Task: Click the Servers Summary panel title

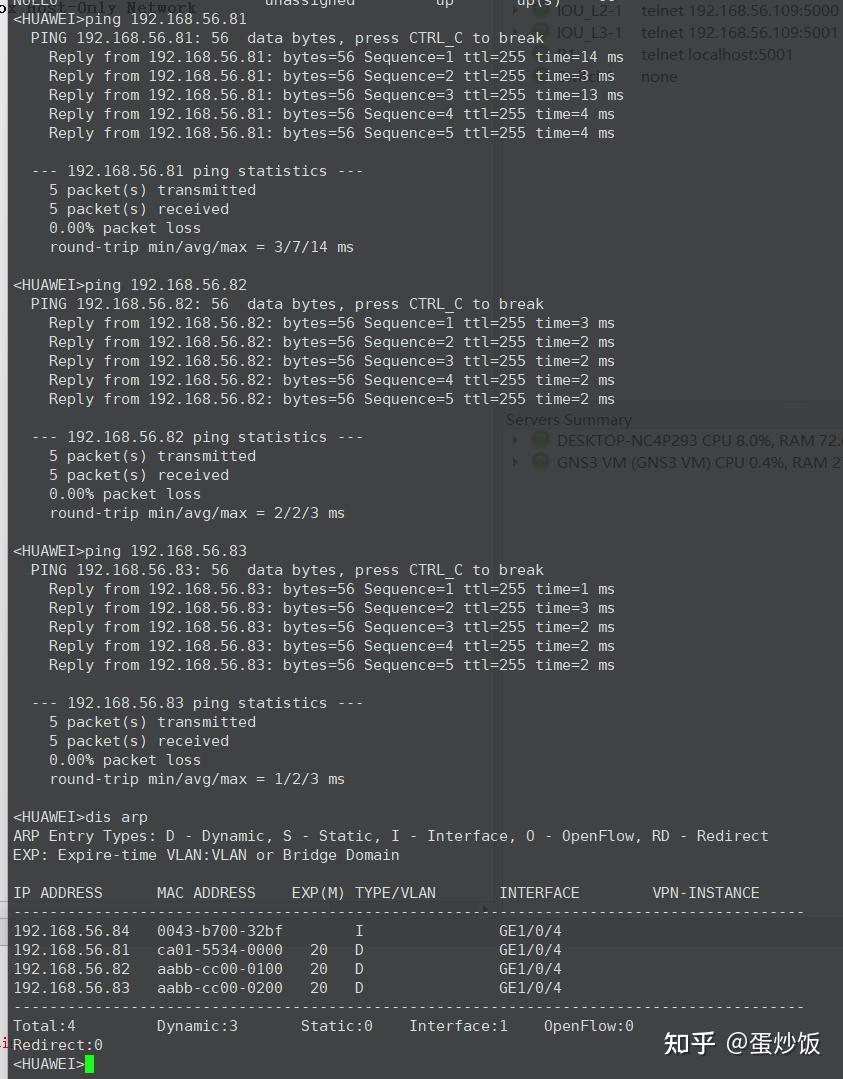Action: point(568,420)
